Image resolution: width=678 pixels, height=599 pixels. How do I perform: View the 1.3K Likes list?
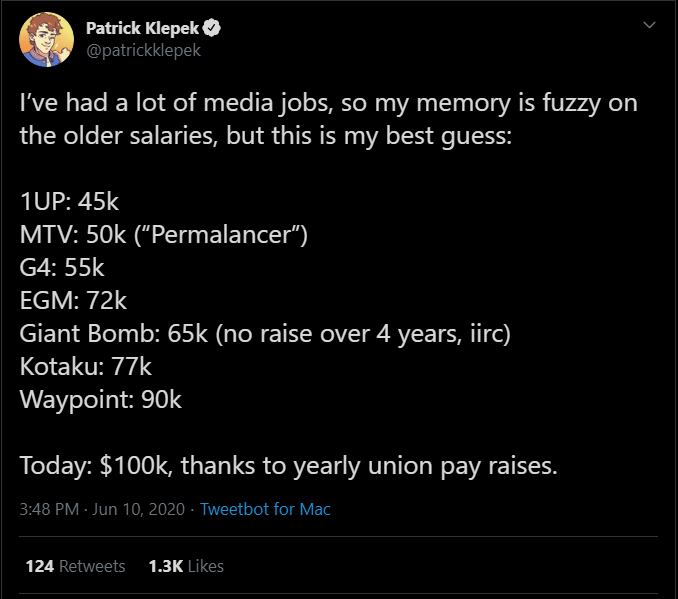pyautogui.click(x=186, y=566)
